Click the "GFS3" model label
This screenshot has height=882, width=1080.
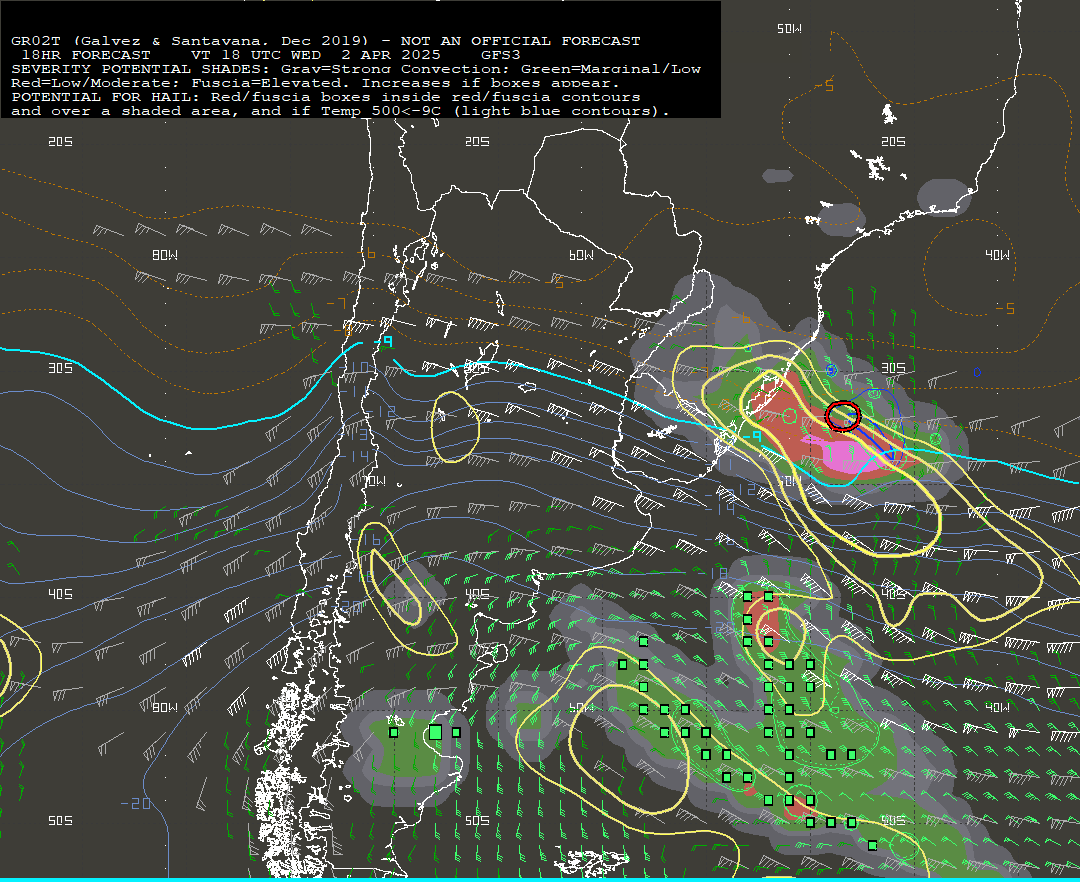coord(501,55)
